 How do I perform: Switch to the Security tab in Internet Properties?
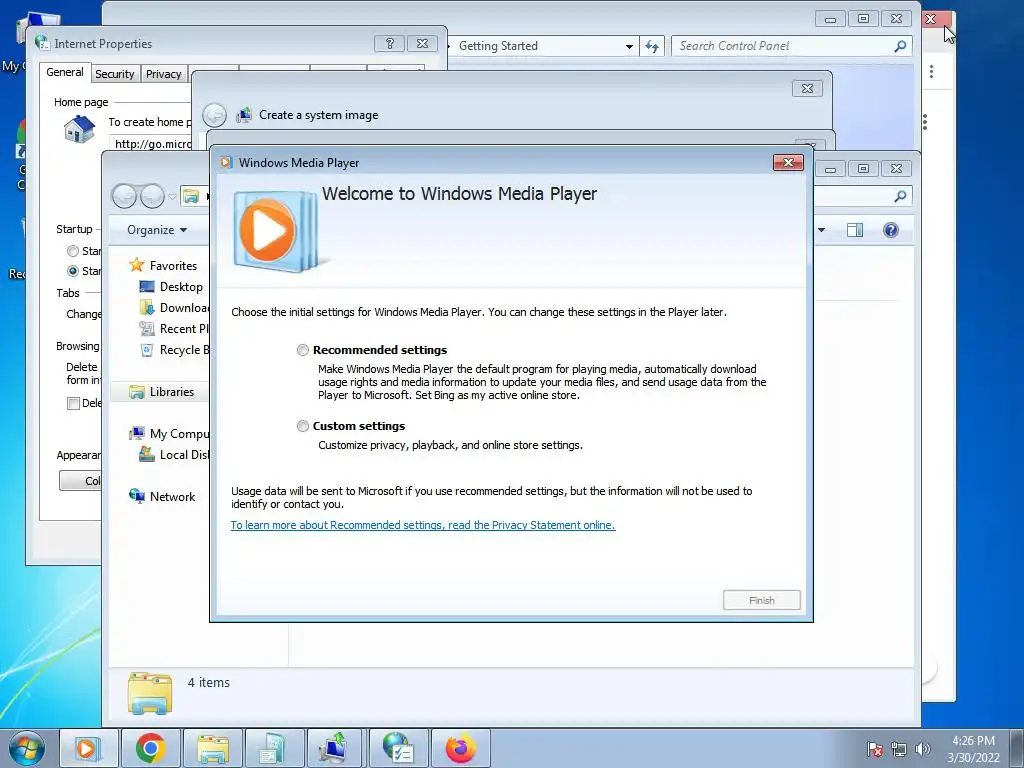114,74
